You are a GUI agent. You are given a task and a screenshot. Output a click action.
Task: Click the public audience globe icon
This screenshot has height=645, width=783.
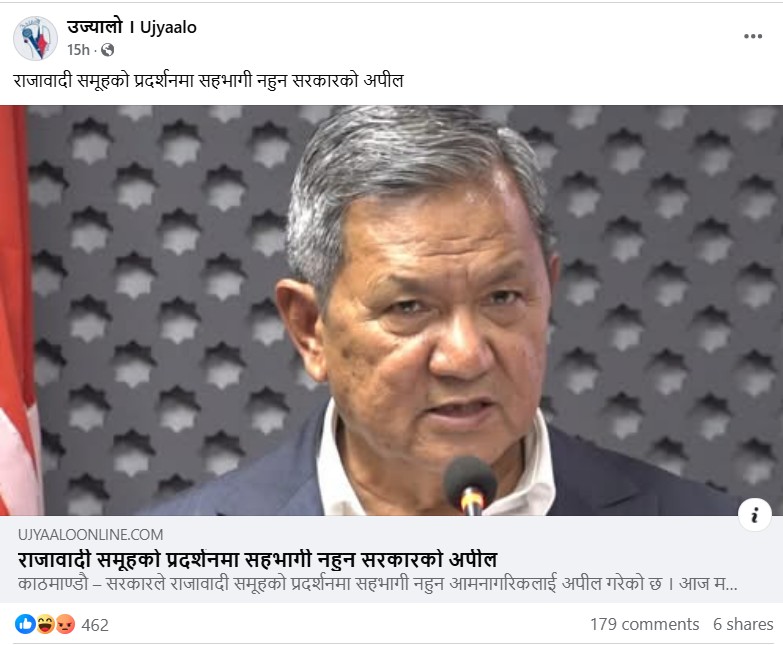coord(107,50)
